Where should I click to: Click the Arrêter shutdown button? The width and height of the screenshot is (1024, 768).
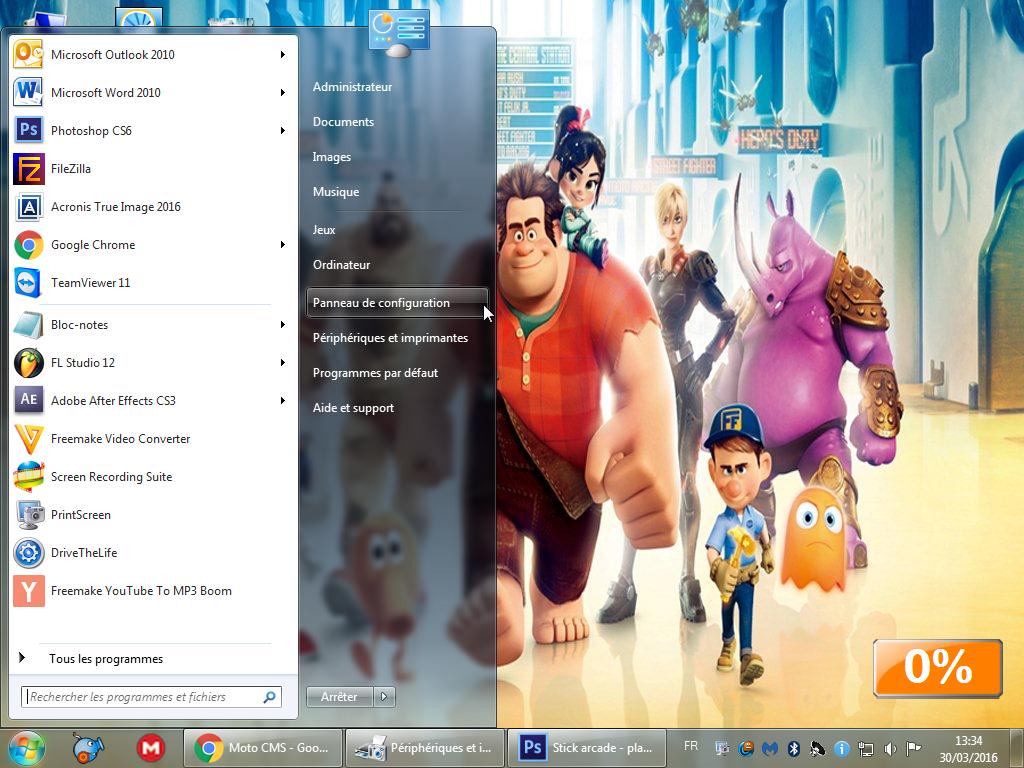pos(340,697)
